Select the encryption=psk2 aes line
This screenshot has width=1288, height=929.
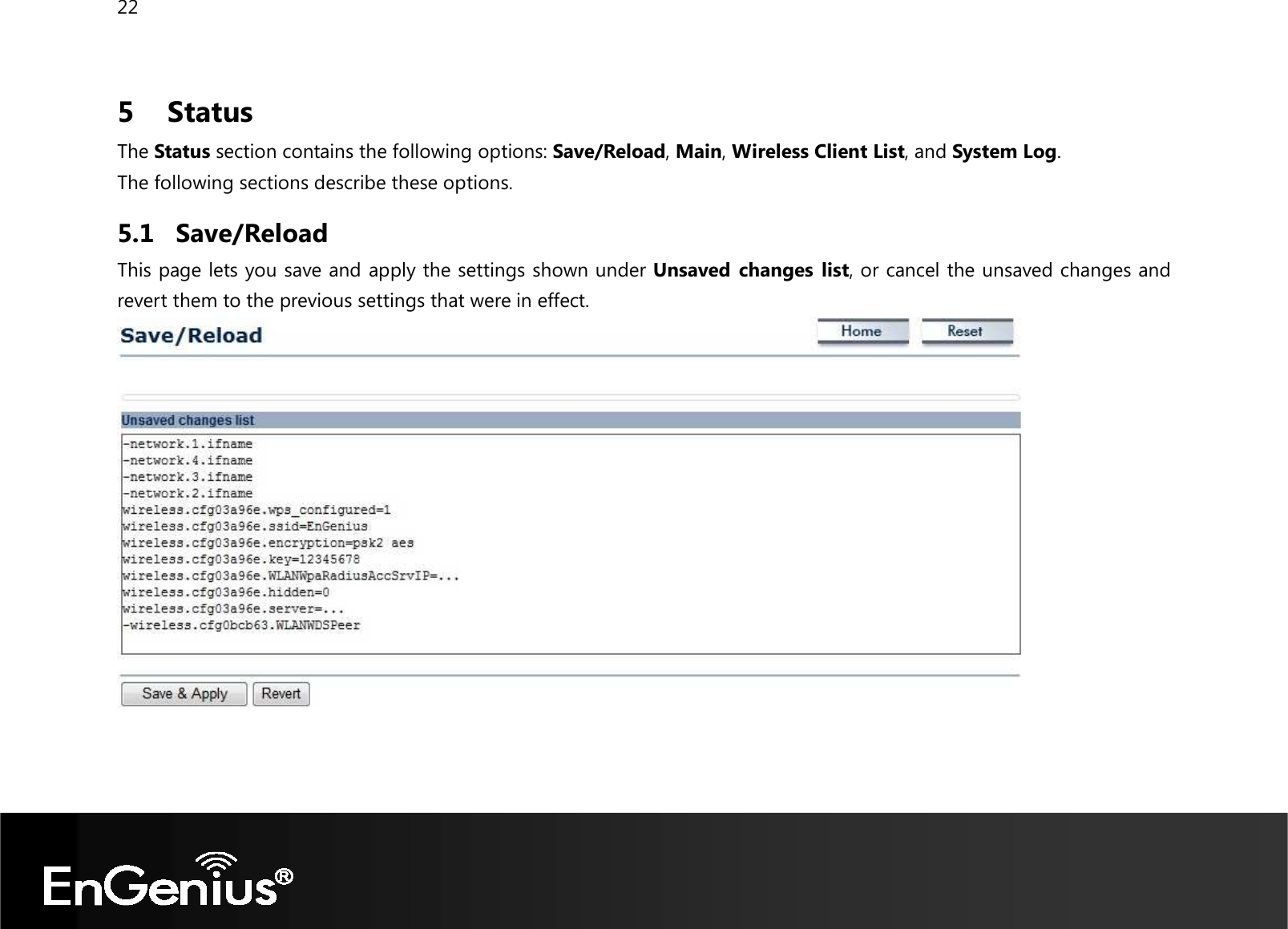268,543
